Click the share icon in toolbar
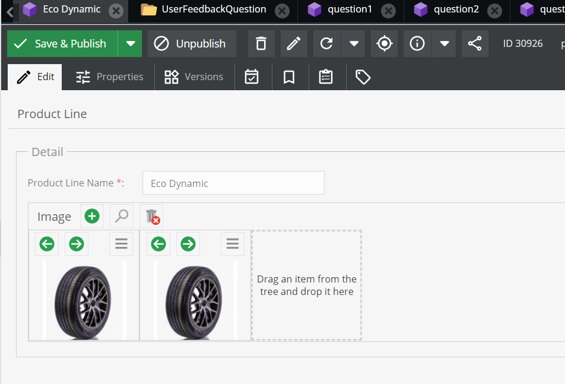Viewport: 565px width, 384px height. (475, 44)
